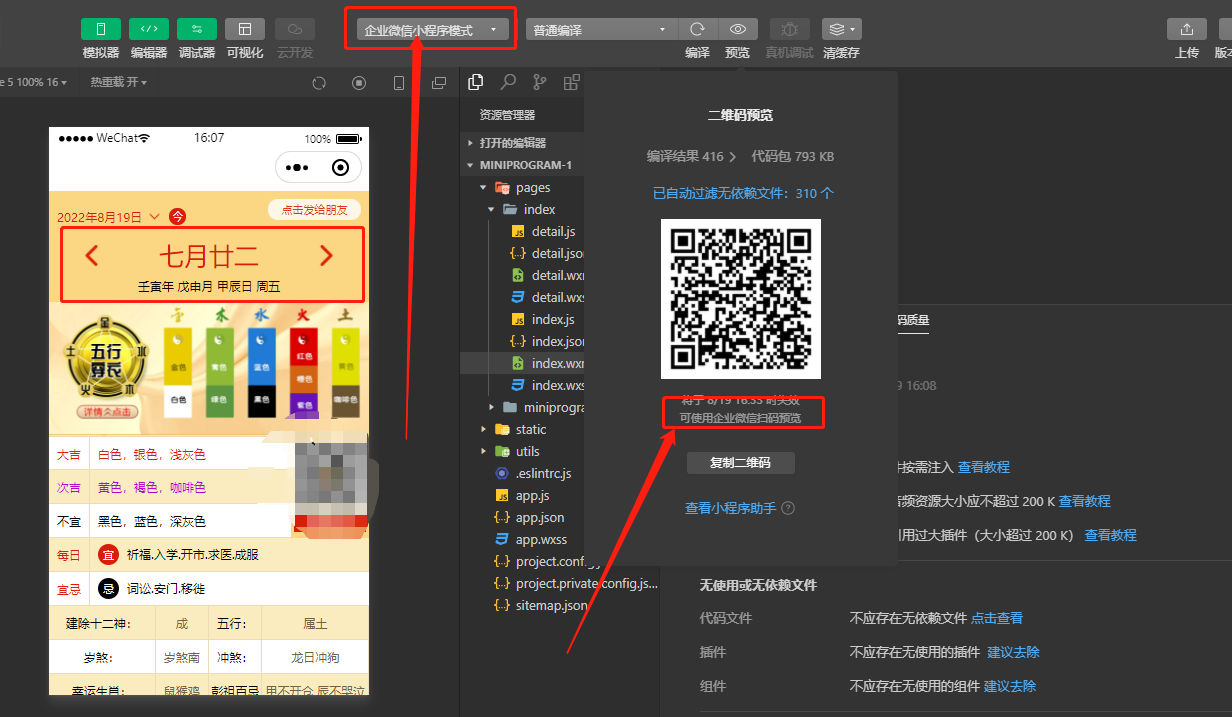Viewport: 1232px width, 717px height.
Task: Tap 点击发给朋友 share button in simulator
Action: pos(314,210)
